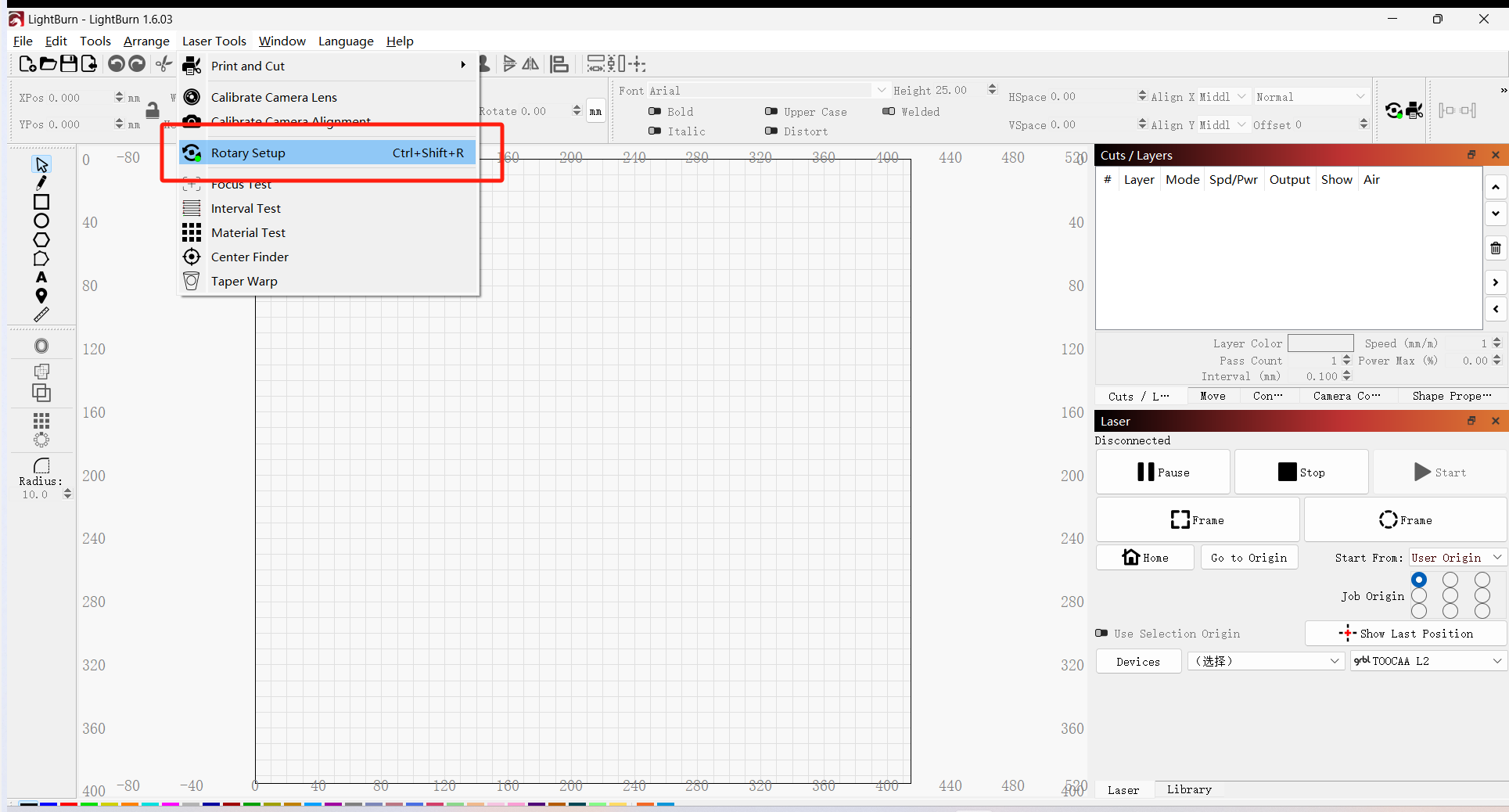The height and width of the screenshot is (812, 1509).
Task: Click the undo toolbar icon
Action: [x=117, y=64]
